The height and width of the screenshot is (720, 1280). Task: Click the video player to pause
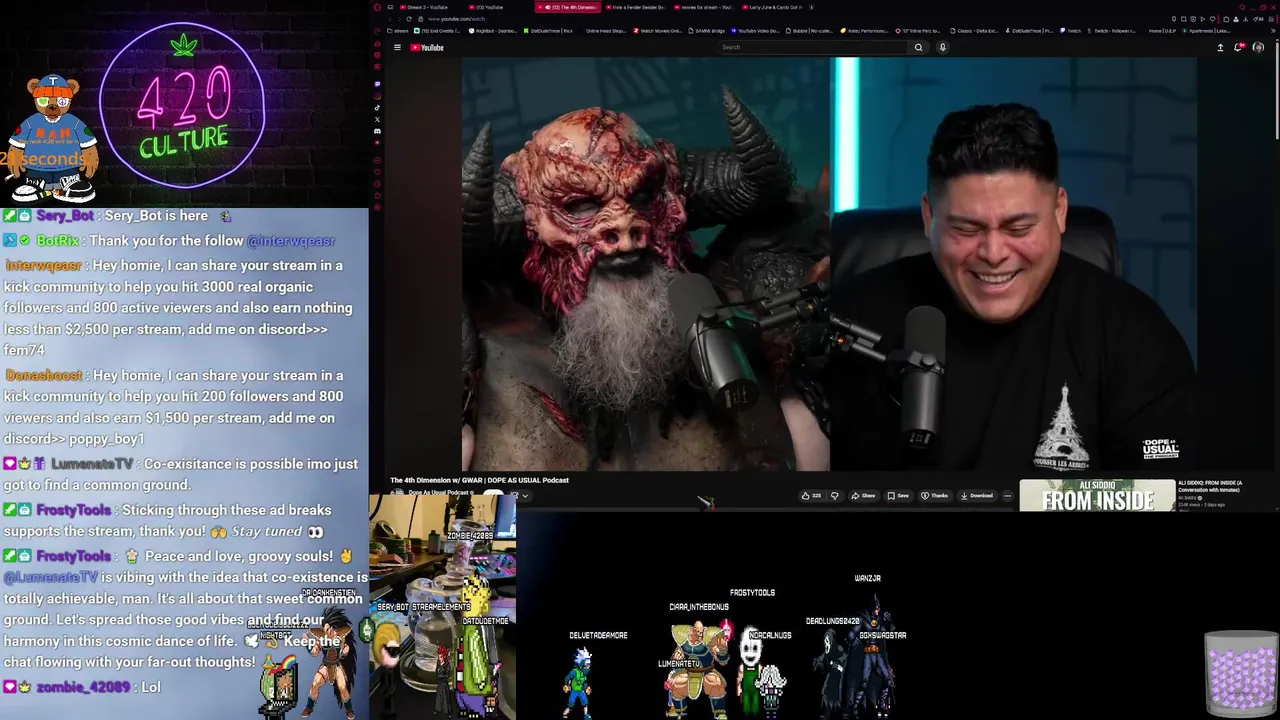(829, 264)
